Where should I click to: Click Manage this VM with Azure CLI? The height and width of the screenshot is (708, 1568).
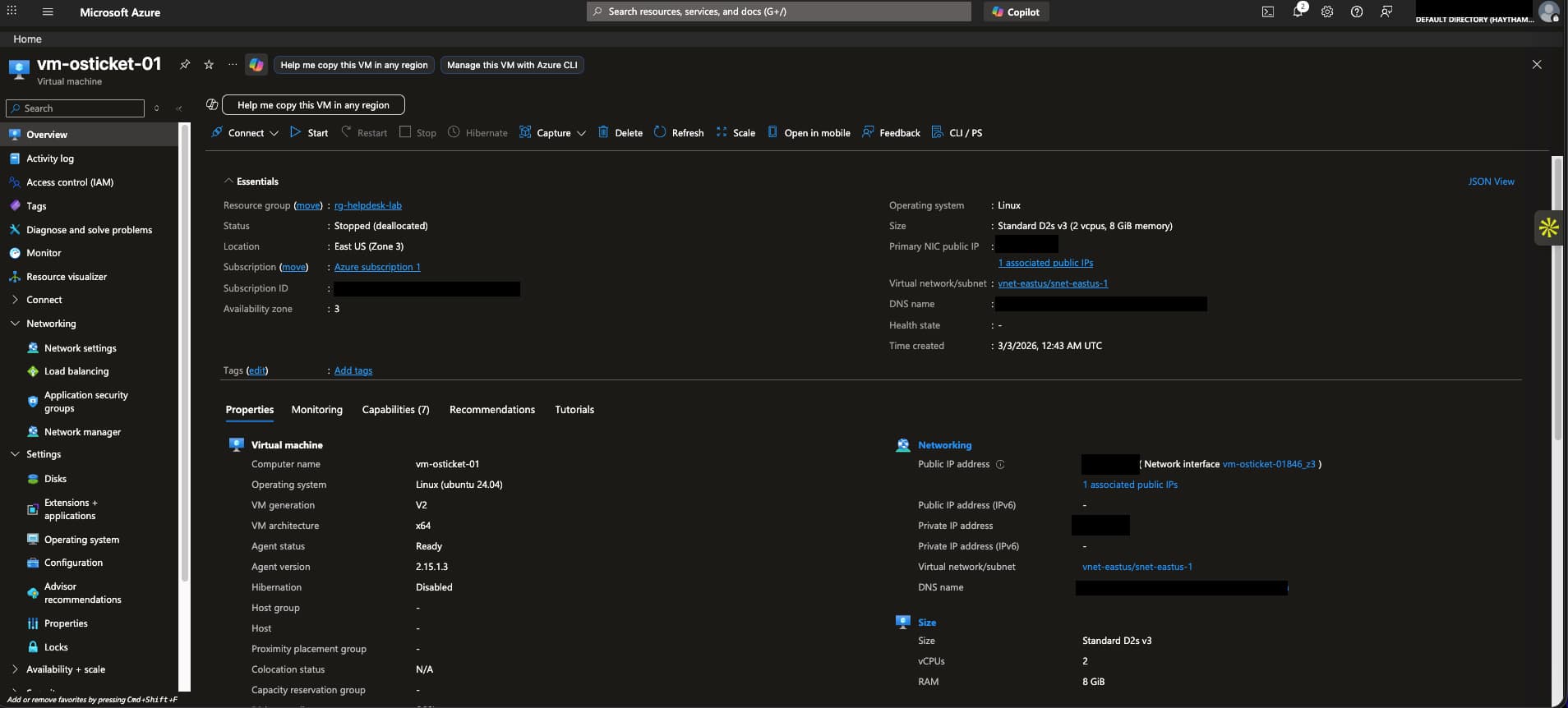pos(512,65)
